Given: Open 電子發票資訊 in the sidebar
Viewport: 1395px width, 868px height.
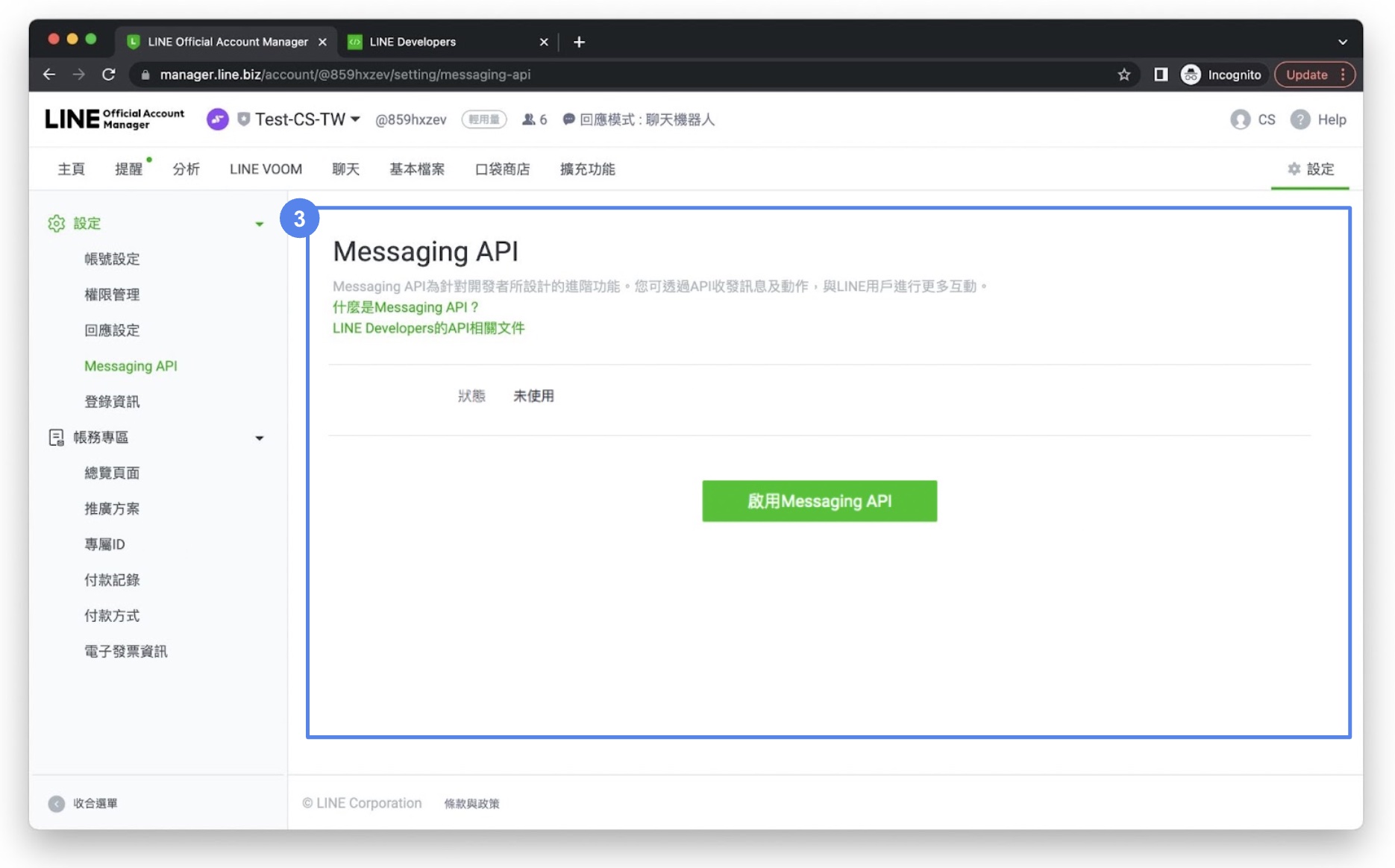Looking at the screenshot, I should coord(125,652).
